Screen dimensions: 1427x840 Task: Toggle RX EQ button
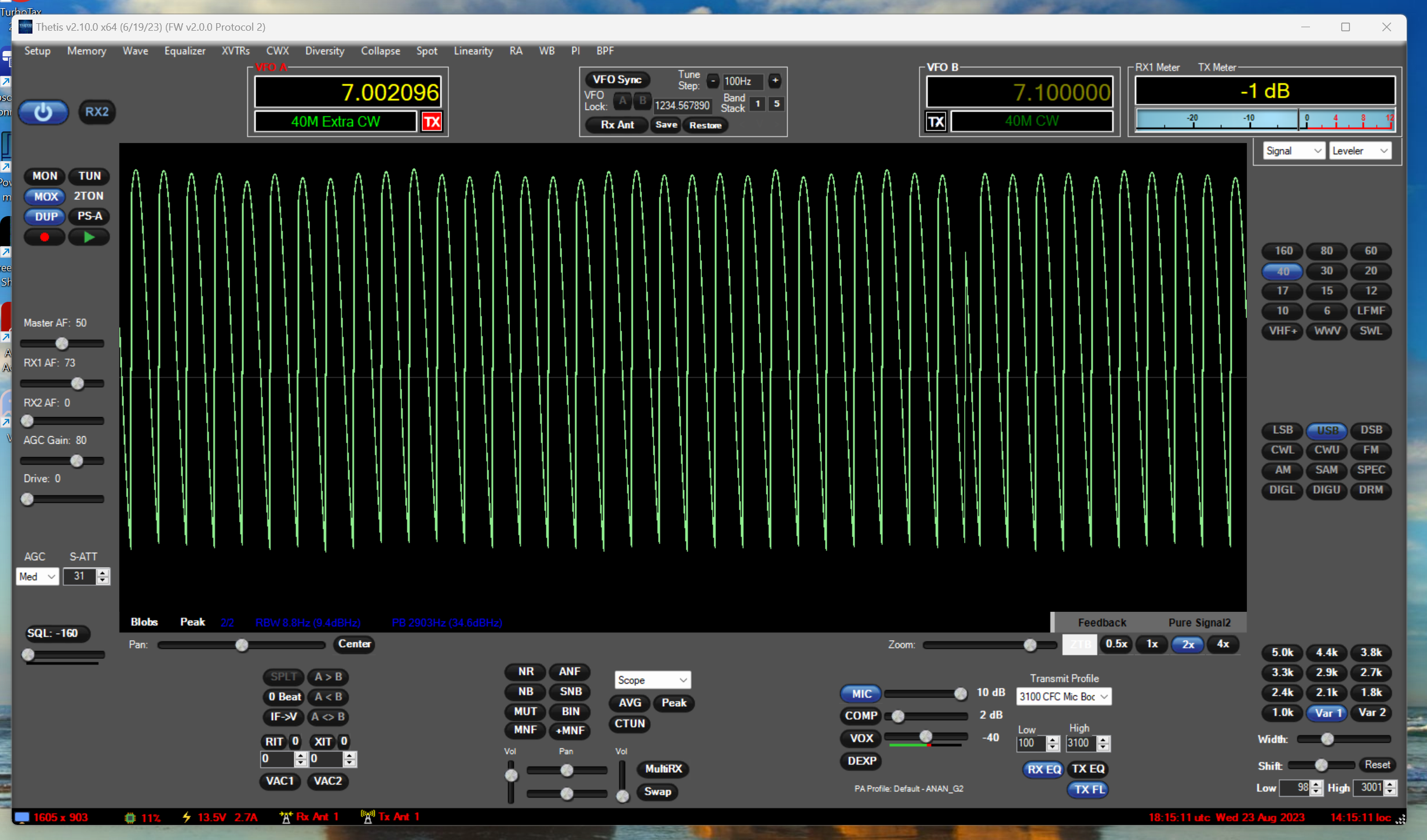click(1043, 769)
